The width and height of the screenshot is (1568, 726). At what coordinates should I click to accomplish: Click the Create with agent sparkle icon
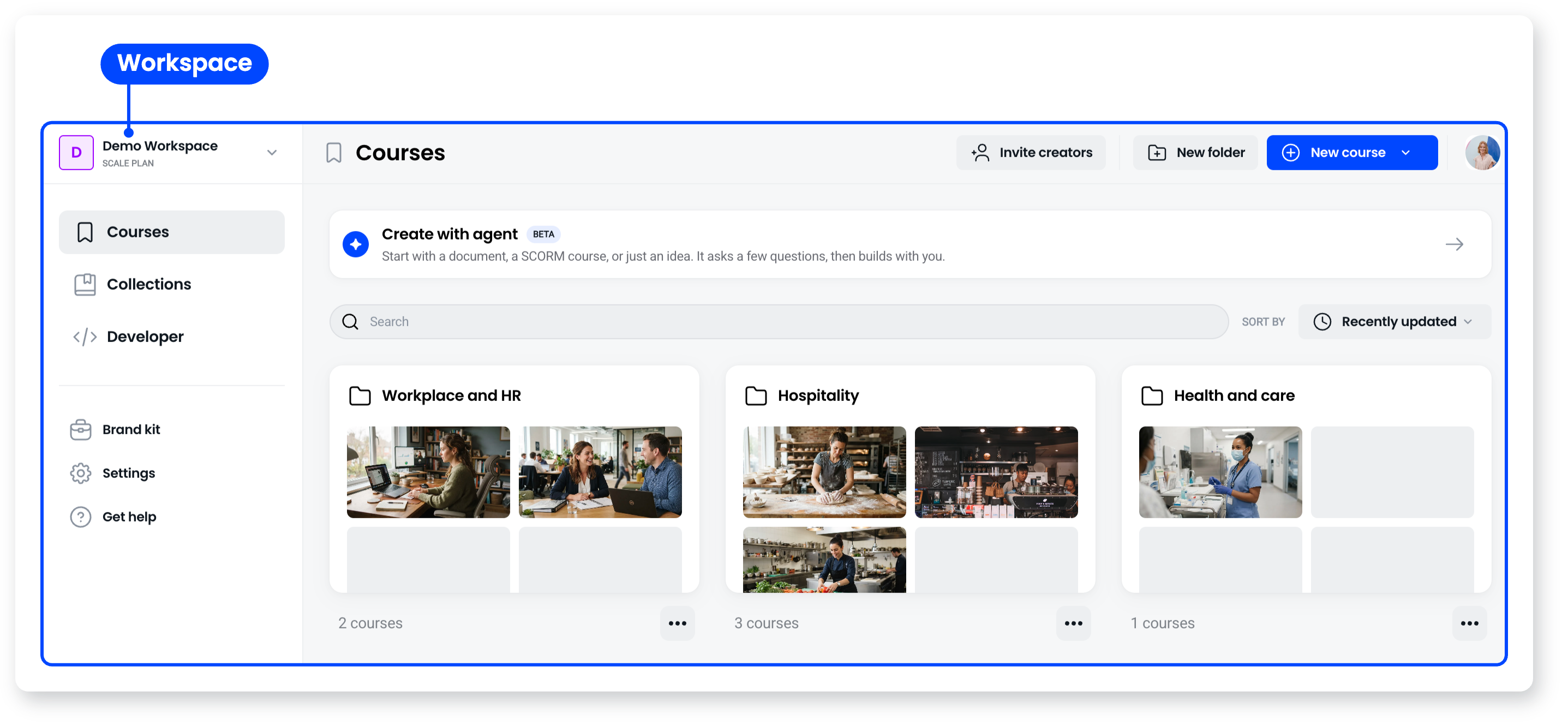pos(356,245)
